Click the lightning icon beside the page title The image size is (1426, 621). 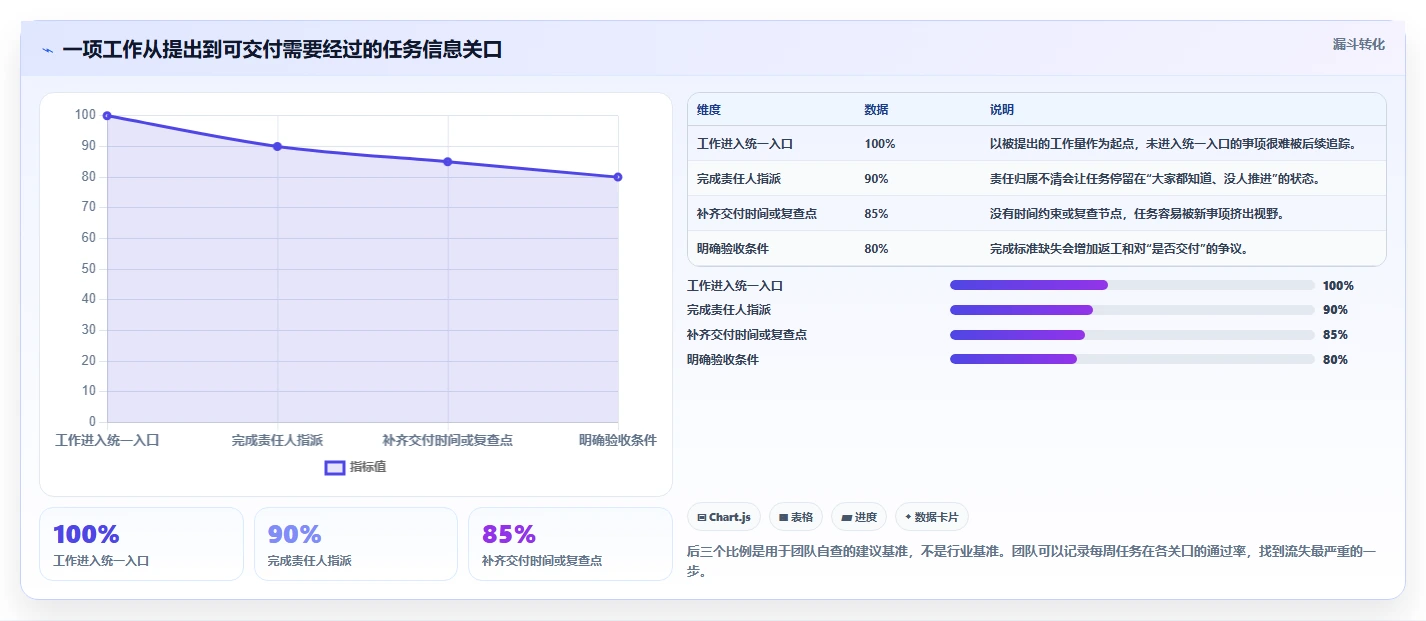click(48, 50)
